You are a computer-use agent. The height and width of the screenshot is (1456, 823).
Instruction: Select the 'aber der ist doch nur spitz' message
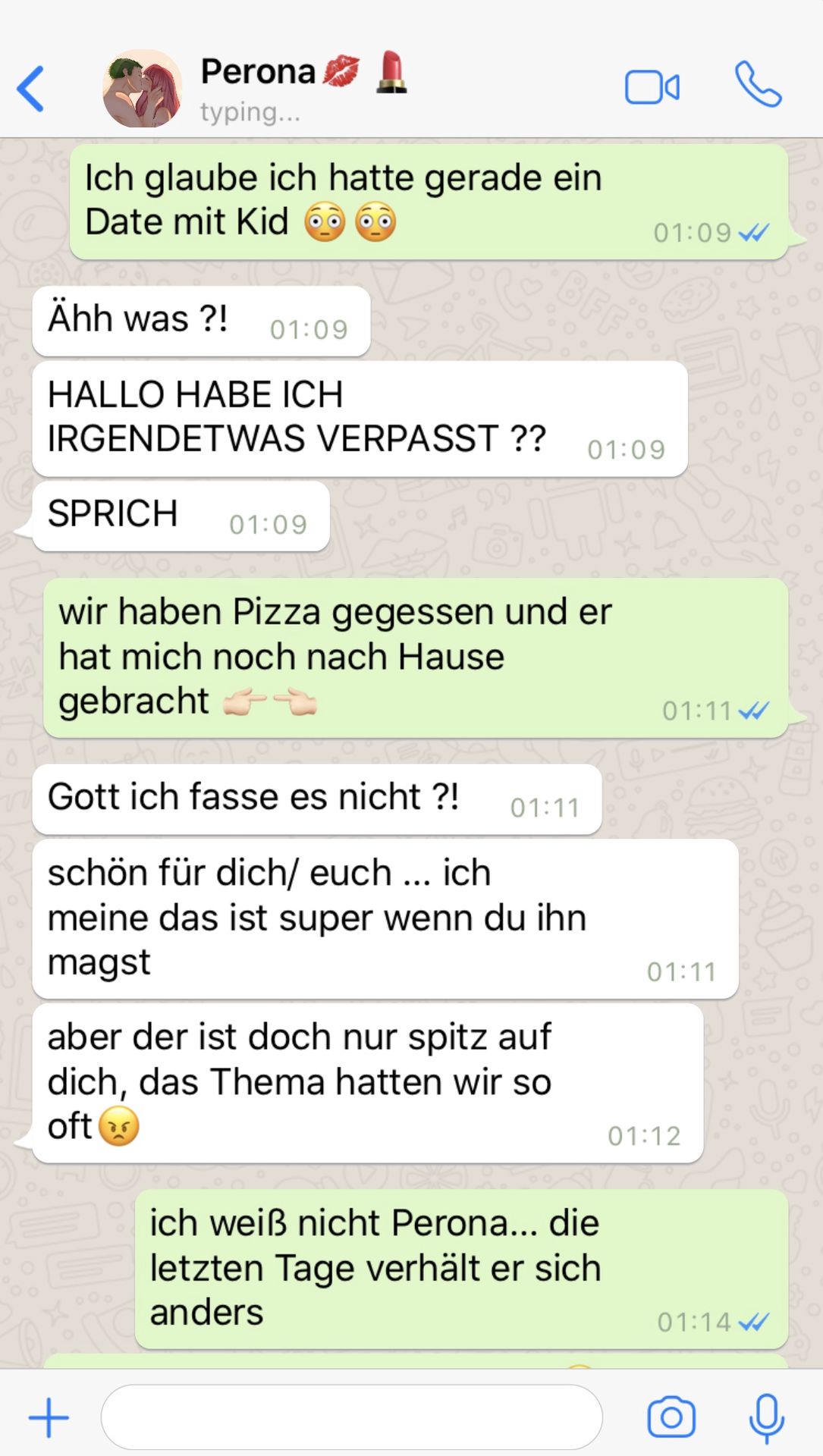point(368,1083)
